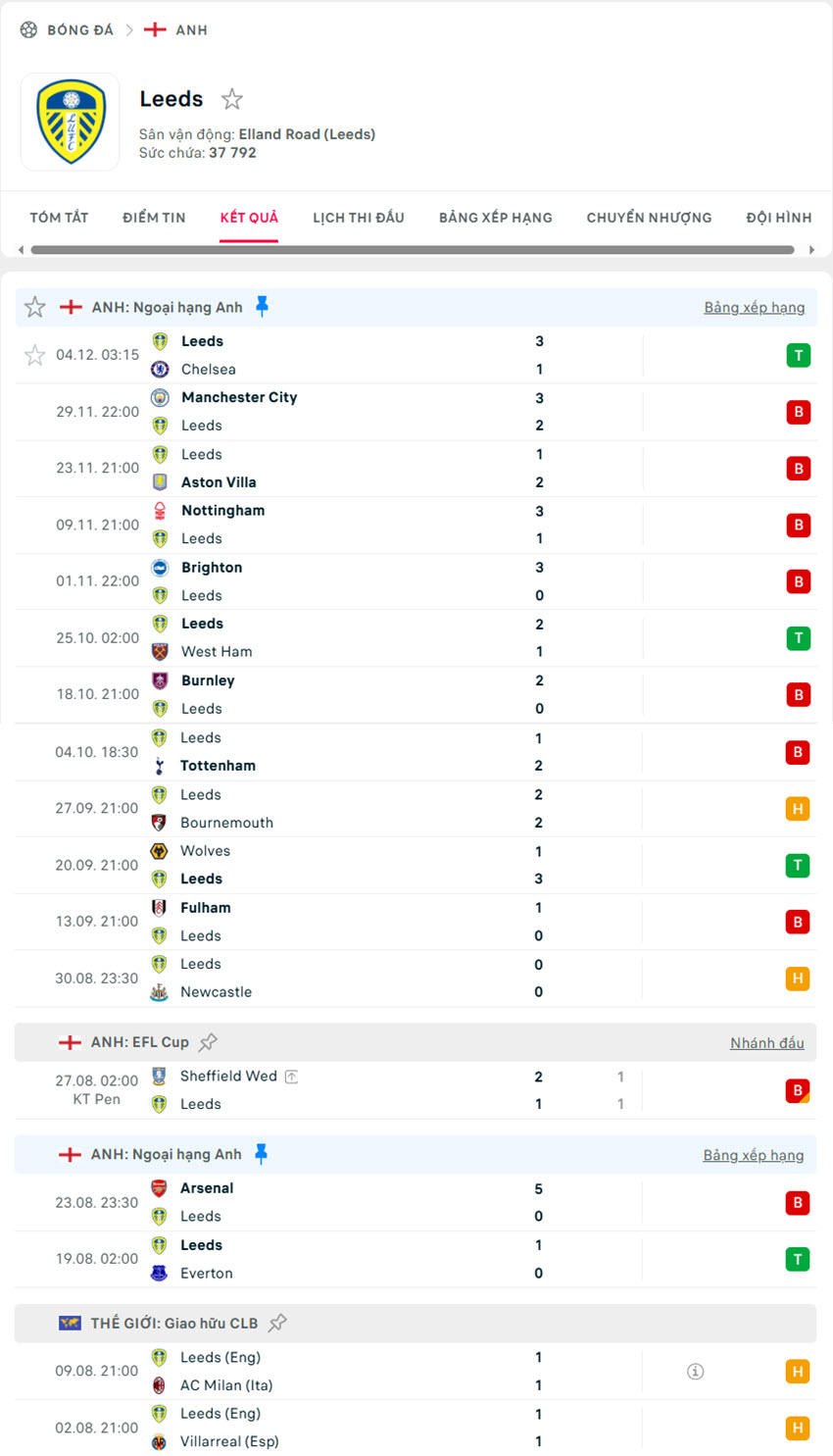Toggle favorite star for Ngoại hạng Anh league
833x1456 pixels.
click(35, 308)
